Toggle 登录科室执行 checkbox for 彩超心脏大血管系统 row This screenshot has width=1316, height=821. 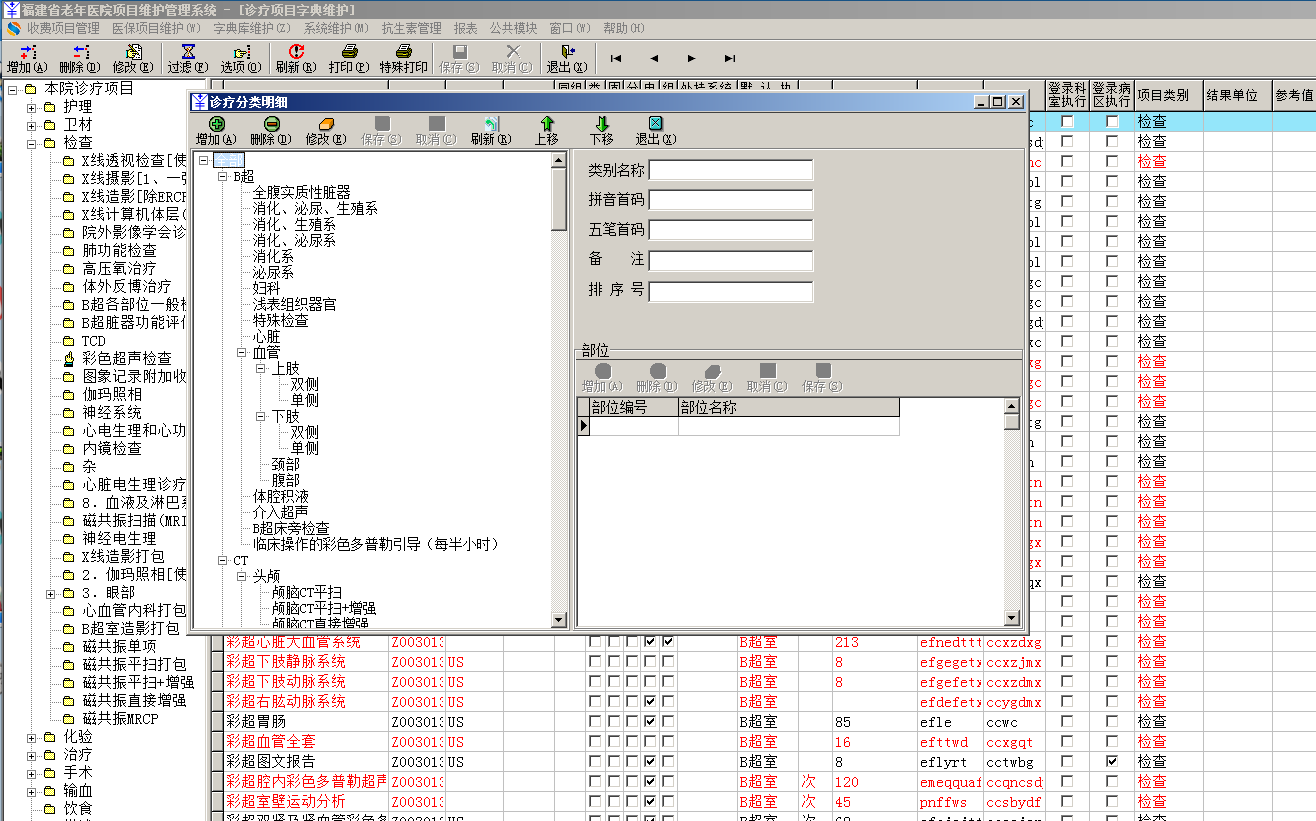(1067, 641)
